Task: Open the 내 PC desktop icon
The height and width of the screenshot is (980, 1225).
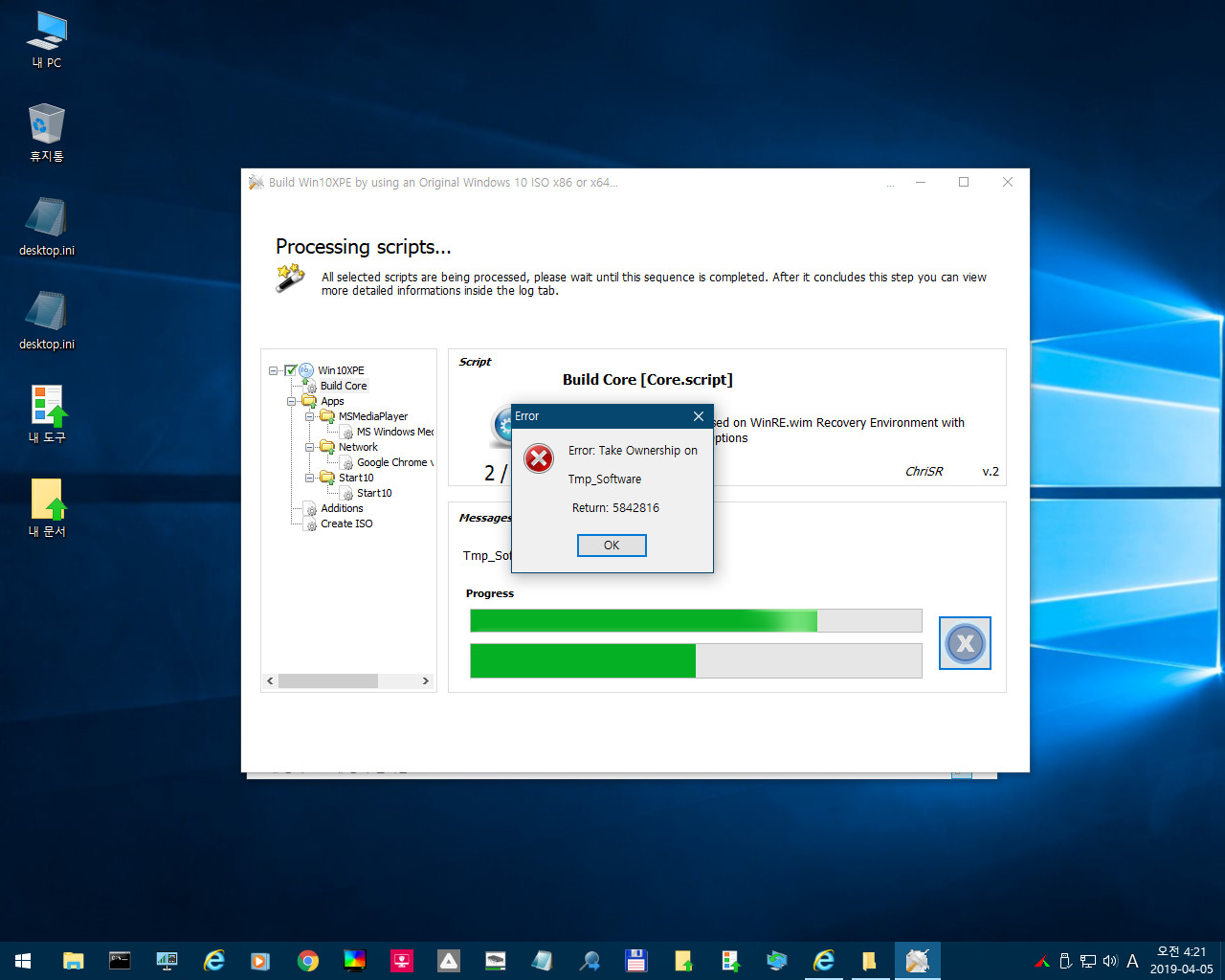Action: [x=46, y=40]
